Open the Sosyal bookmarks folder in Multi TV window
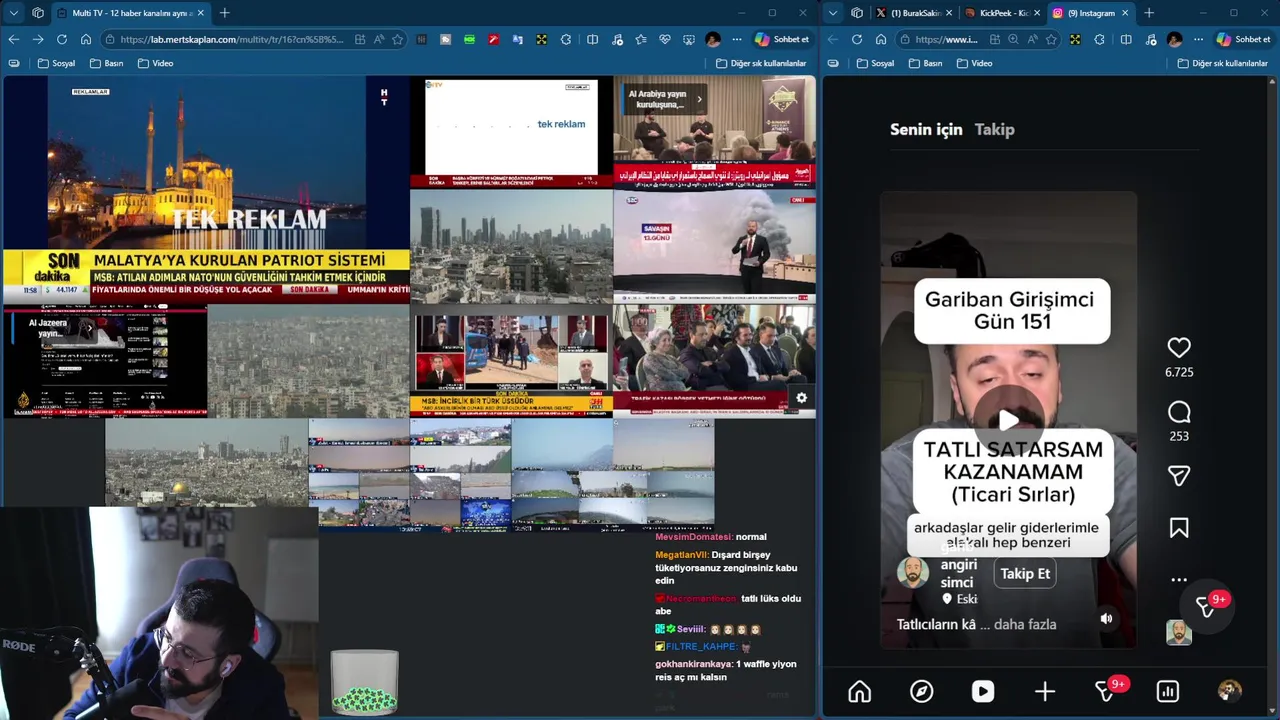The height and width of the screenshot is (720, 1280). (x=56, y=63)
